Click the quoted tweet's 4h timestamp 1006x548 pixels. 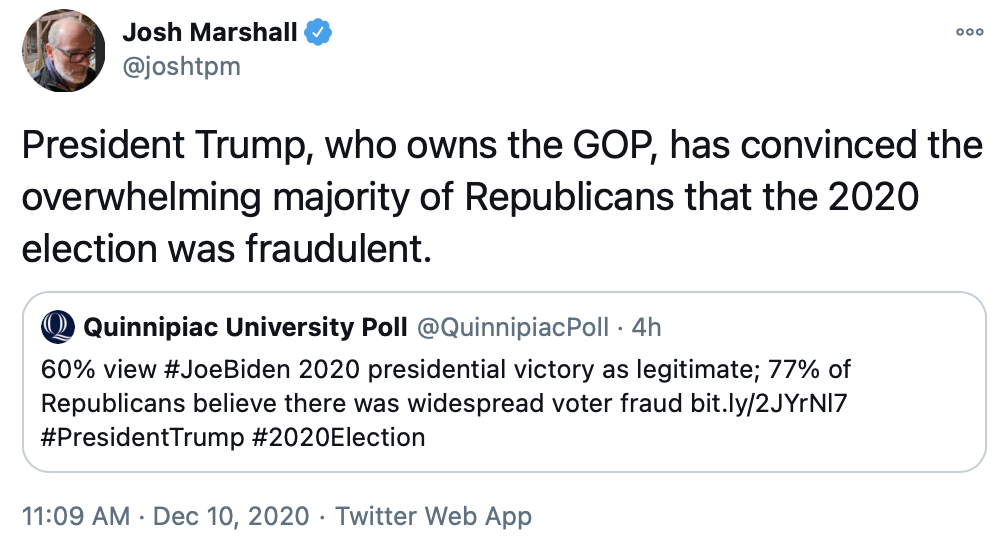pos(647,327)
